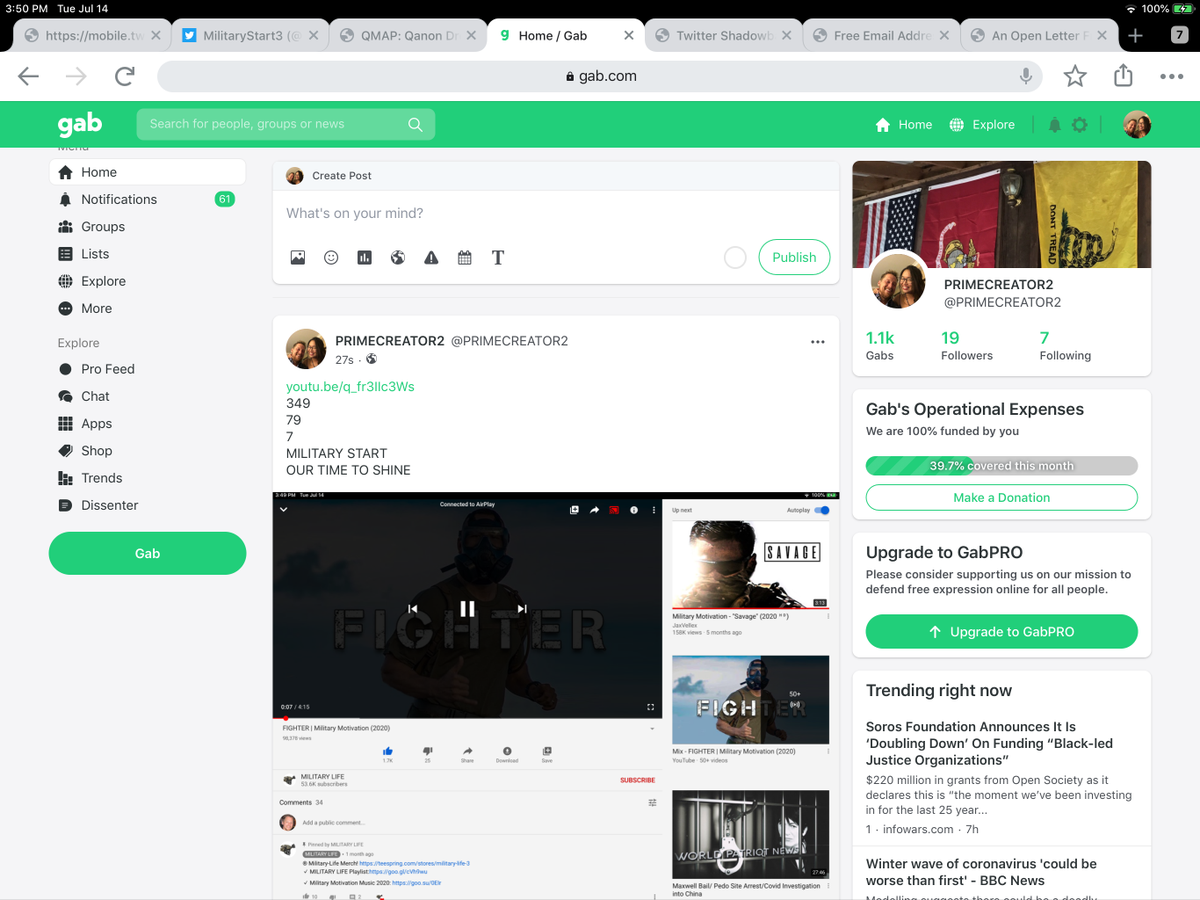
Task: Click the video progress bar
Action: click(x=467, y=718)
